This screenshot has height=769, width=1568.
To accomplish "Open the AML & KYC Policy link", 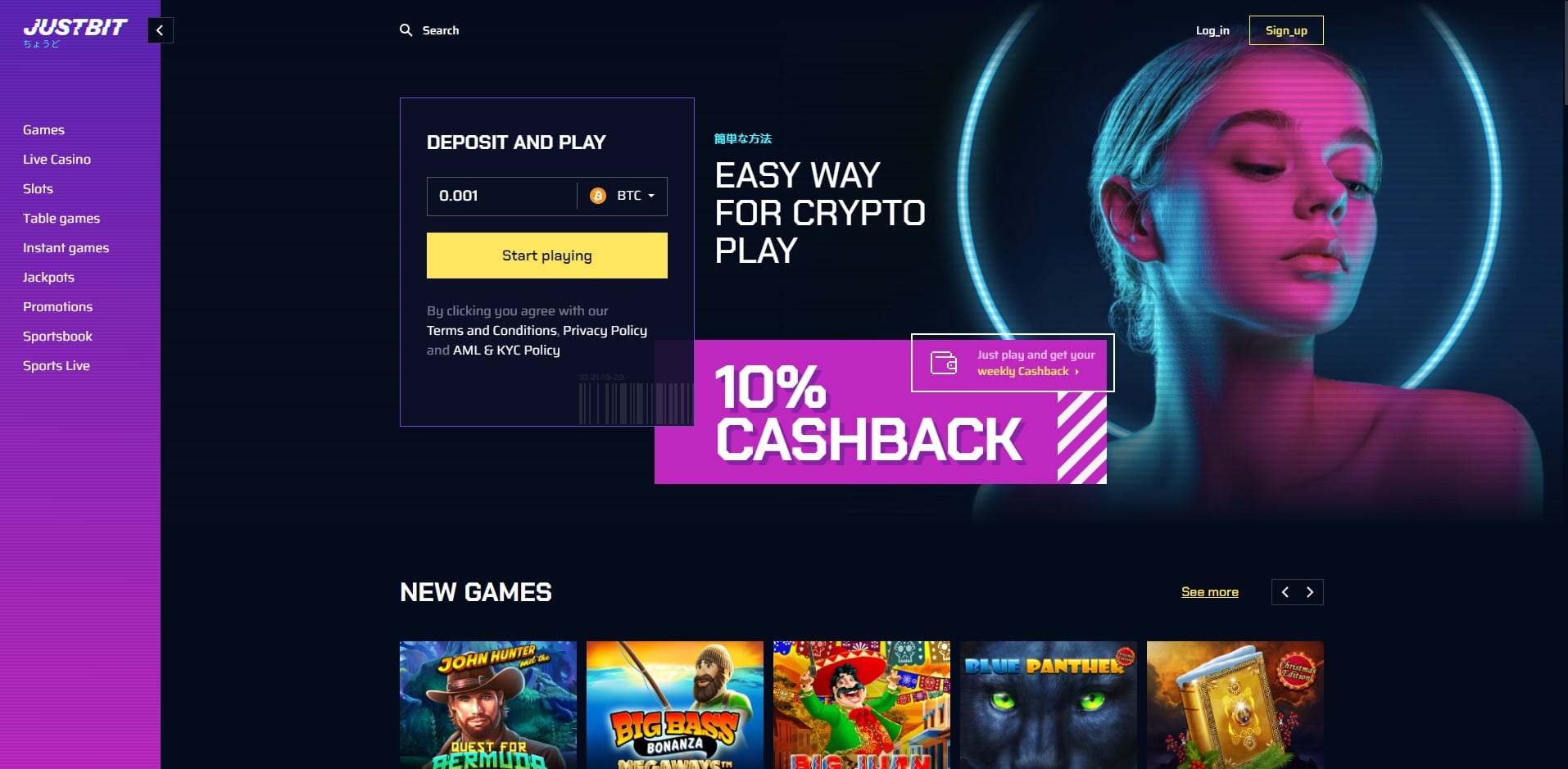I will (x=506, y=350).
